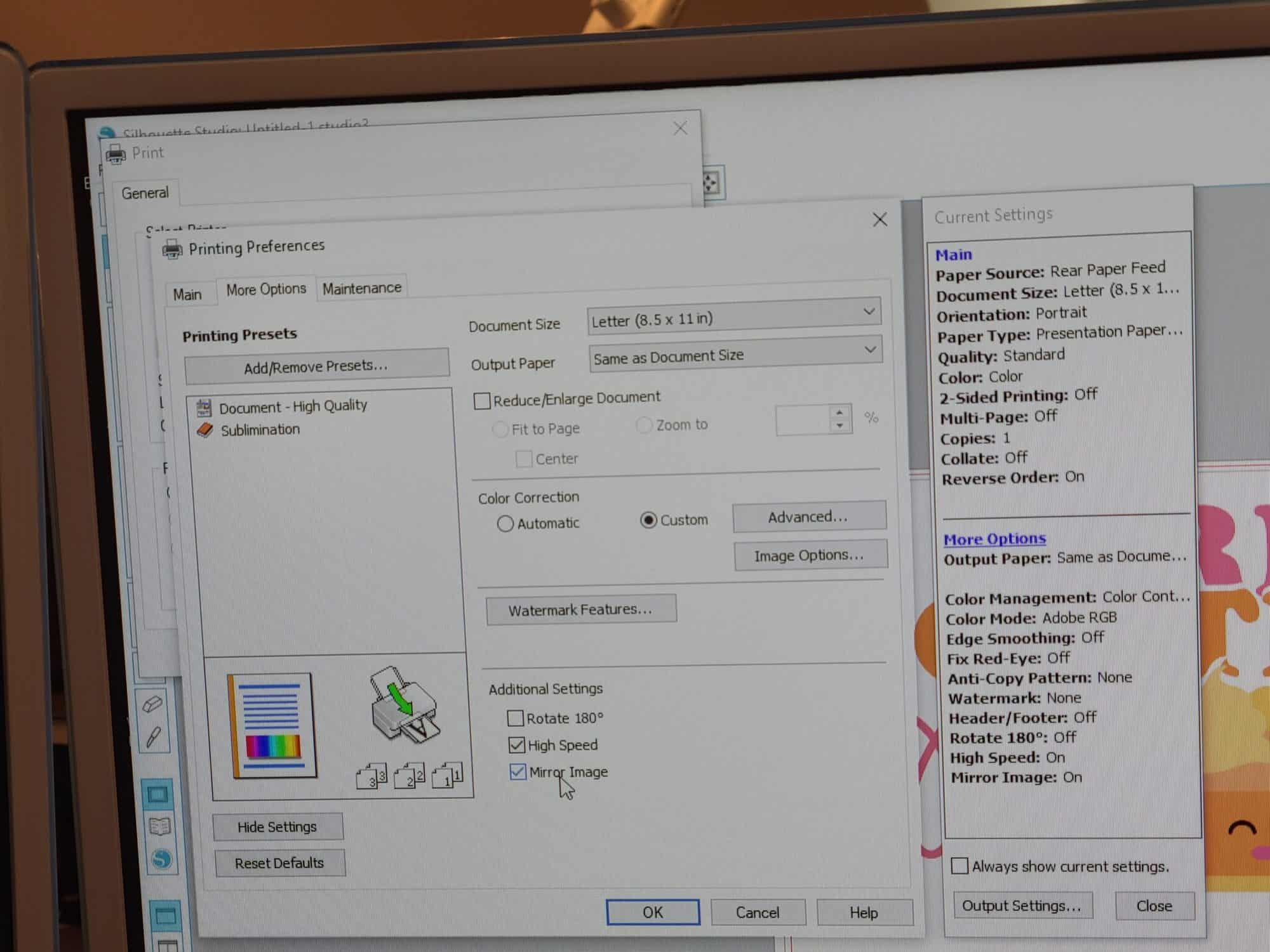Open the Library book icon

[159, 826]
